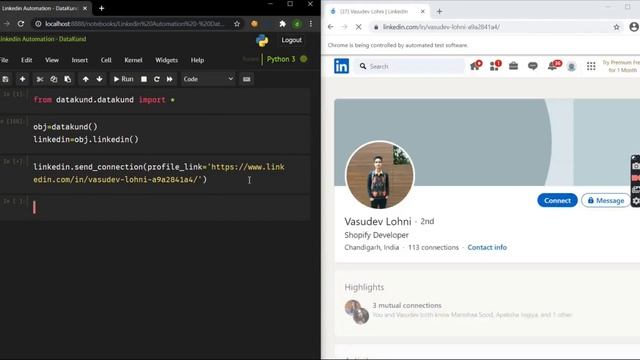Reload the localhost Jupyter page

[21, 24]
